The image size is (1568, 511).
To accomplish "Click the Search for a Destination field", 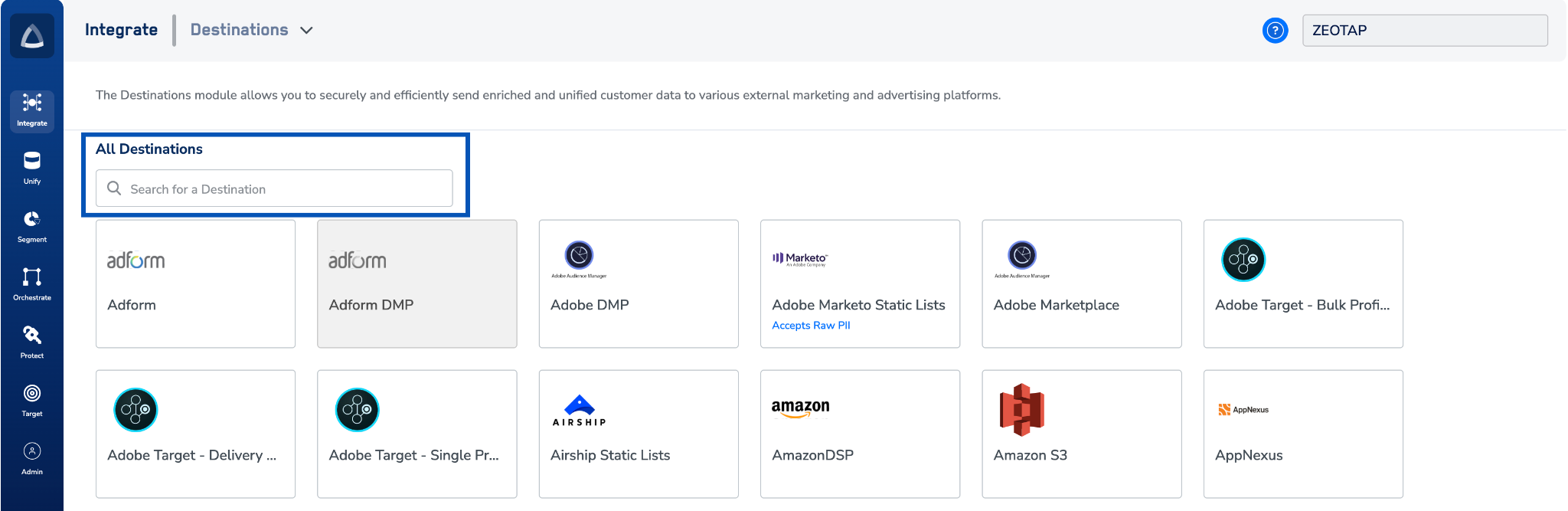I will pyautogui.click(x=274, y=188).
